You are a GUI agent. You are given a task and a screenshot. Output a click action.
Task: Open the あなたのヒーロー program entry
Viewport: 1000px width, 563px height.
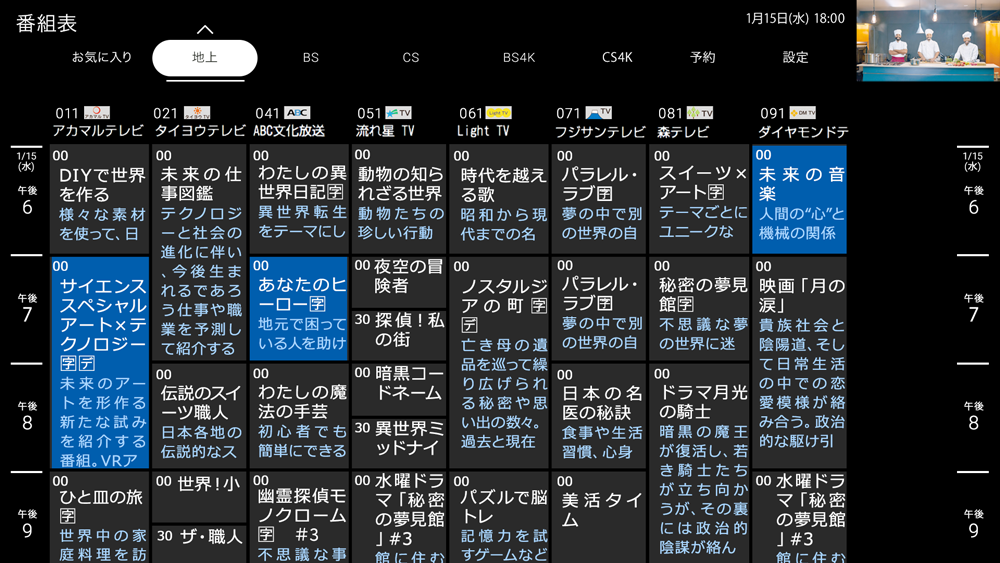click(x=299, y=308)
